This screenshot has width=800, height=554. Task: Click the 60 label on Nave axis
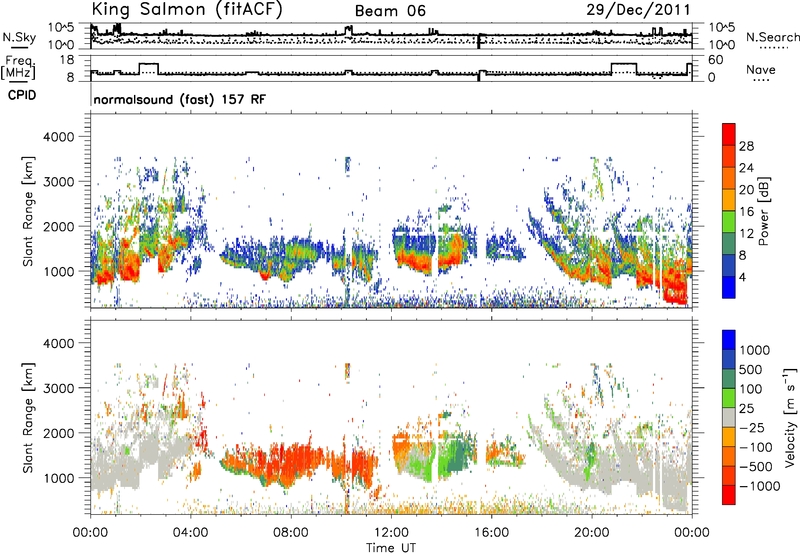coord(716,60)
